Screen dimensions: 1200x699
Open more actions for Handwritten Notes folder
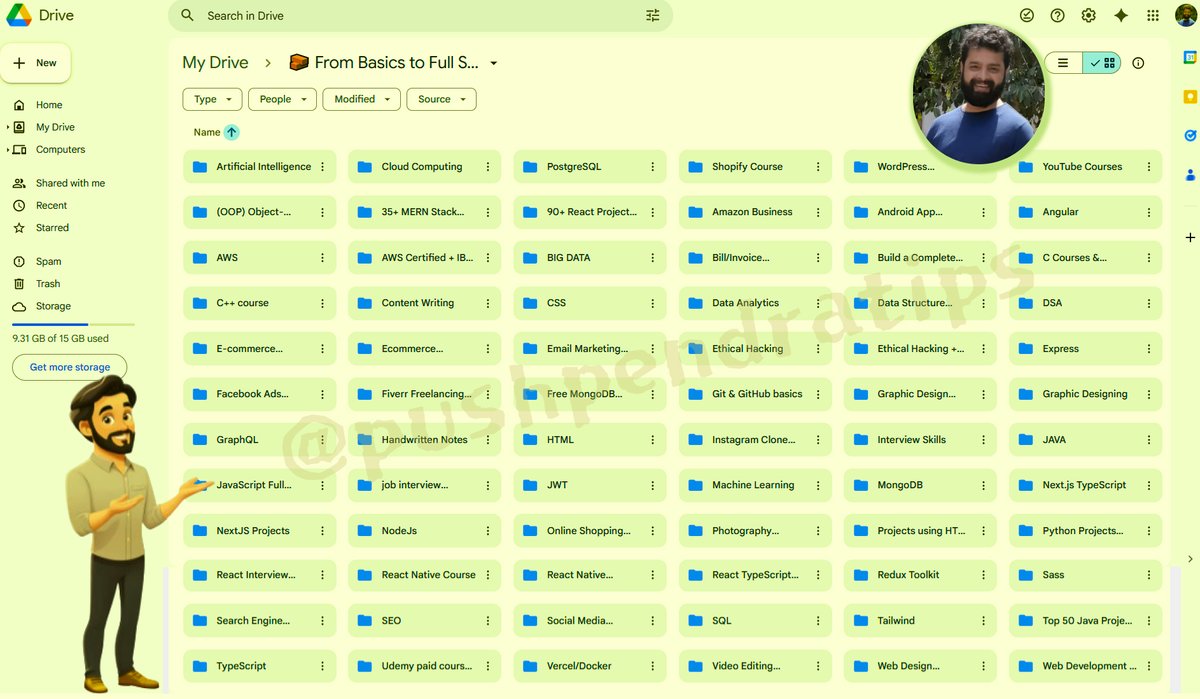click(x=488, y=440)
